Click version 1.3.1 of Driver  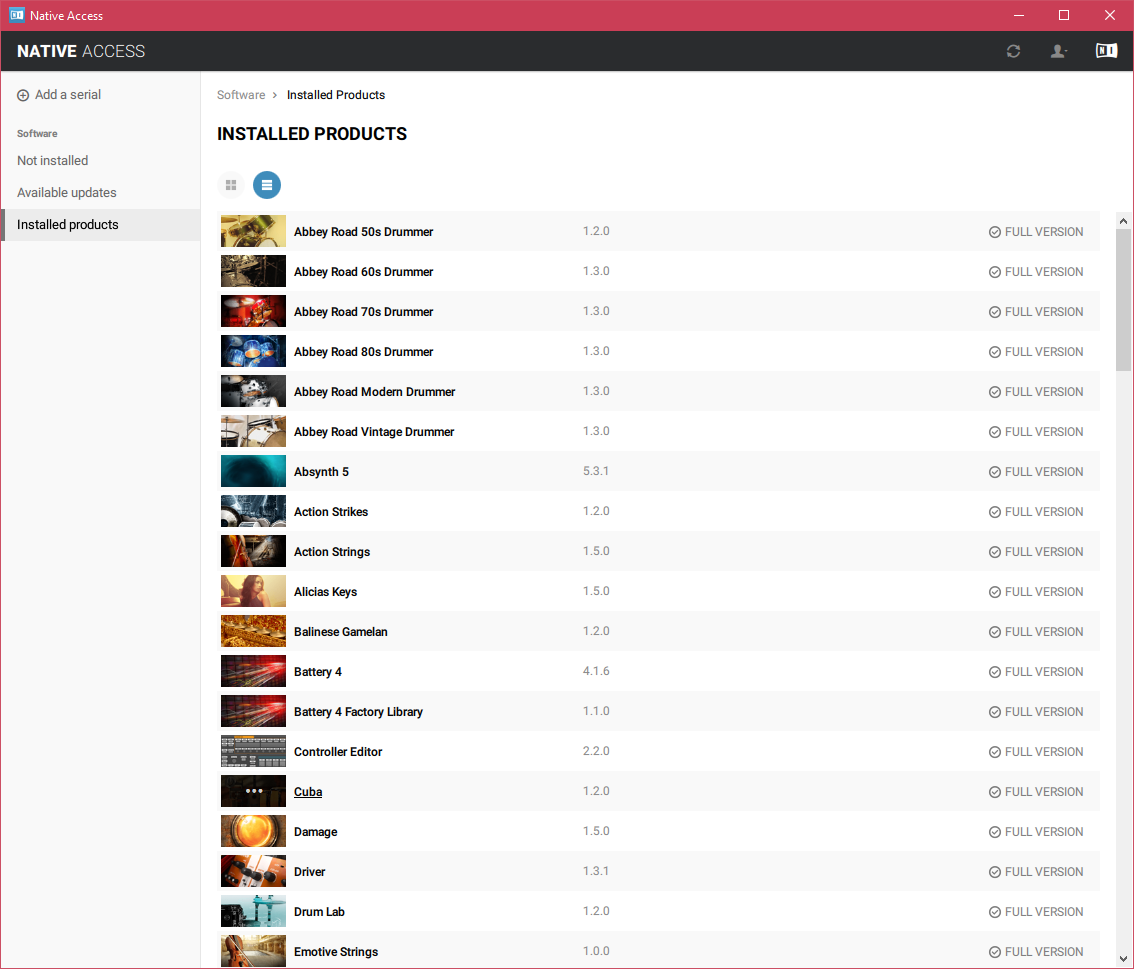click(596, 871)
